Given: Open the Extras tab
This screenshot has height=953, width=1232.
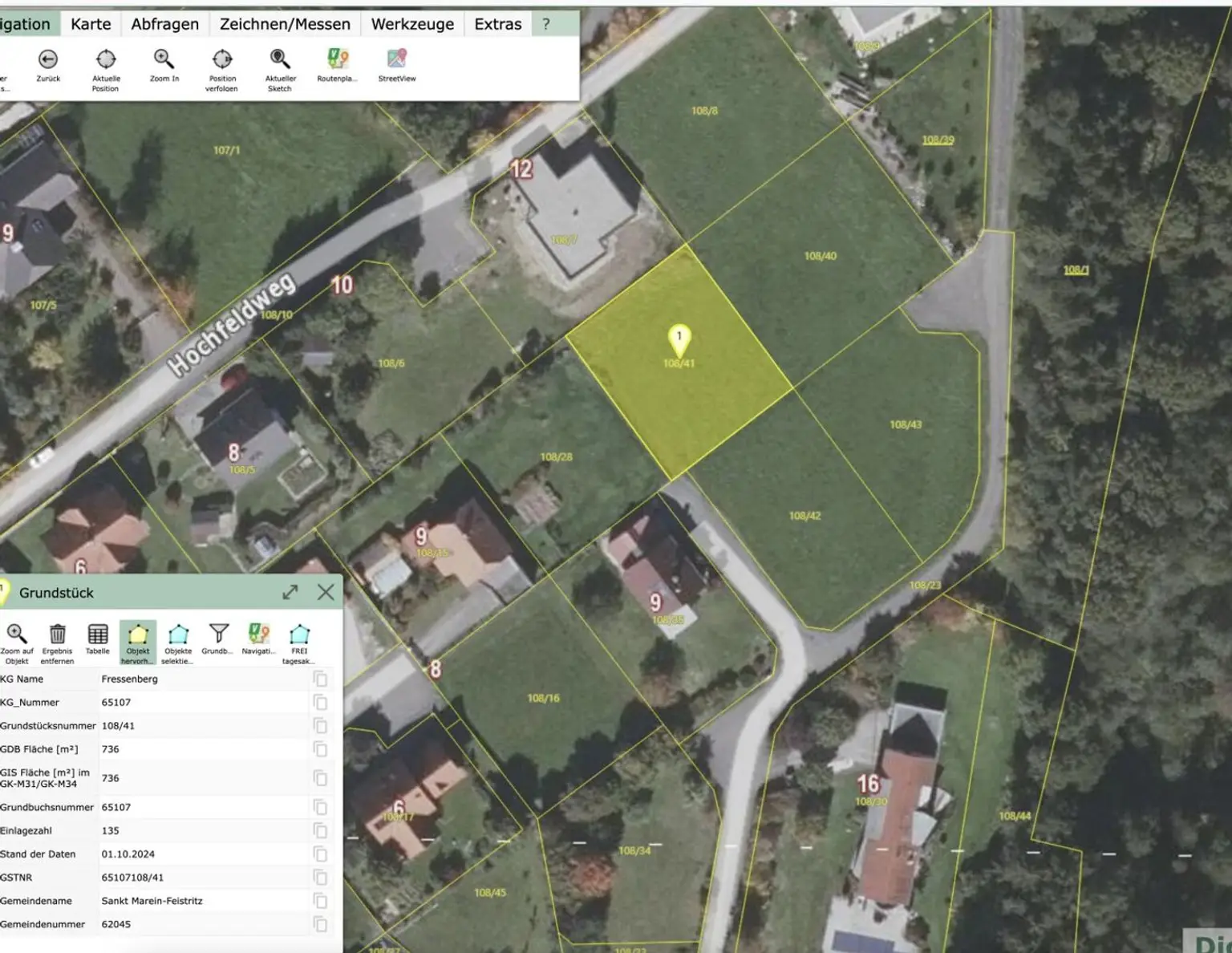Looking at the screenshot, I should [497, 24].
